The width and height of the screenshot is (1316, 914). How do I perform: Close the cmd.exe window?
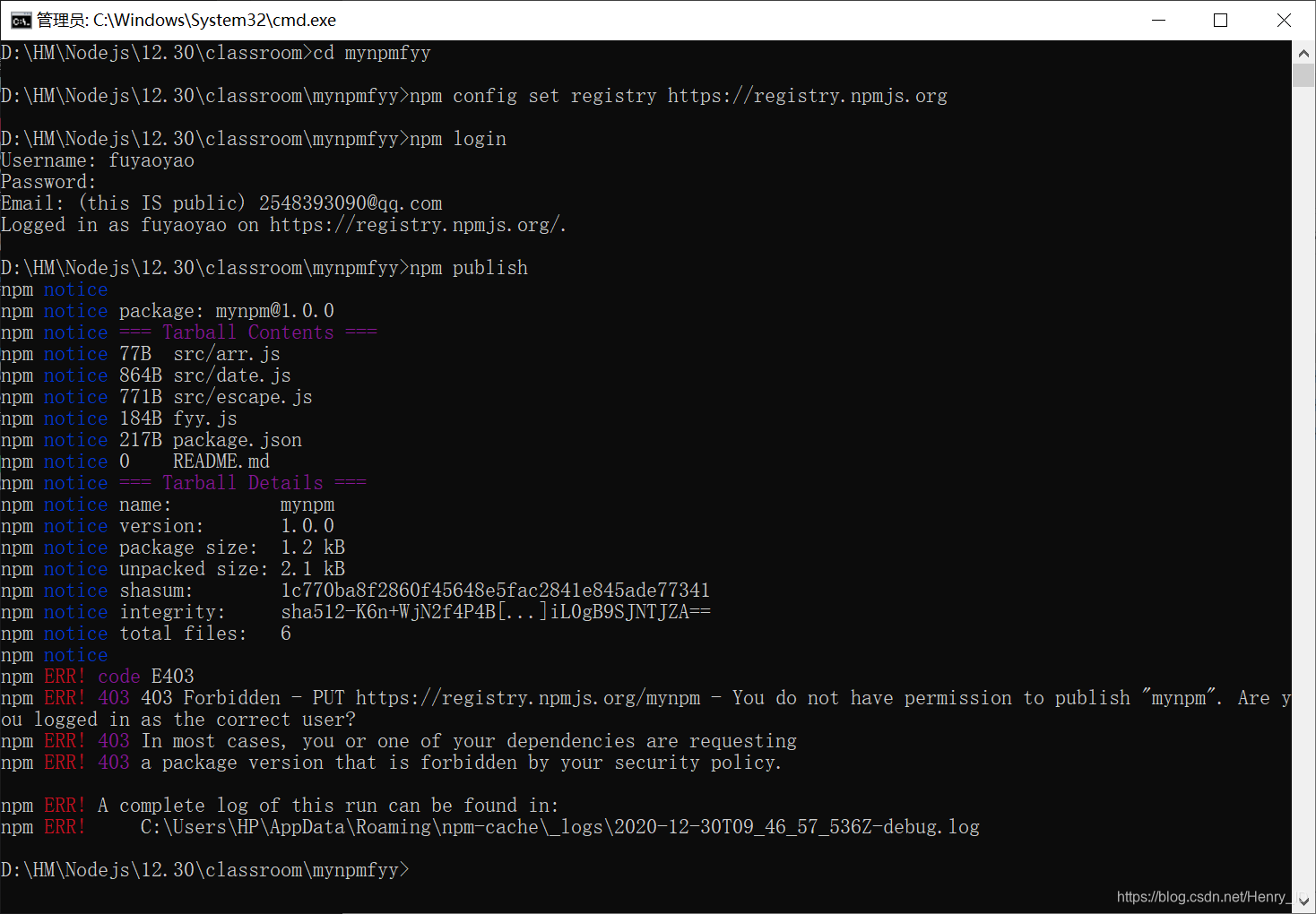click(x=1284, y=20)
